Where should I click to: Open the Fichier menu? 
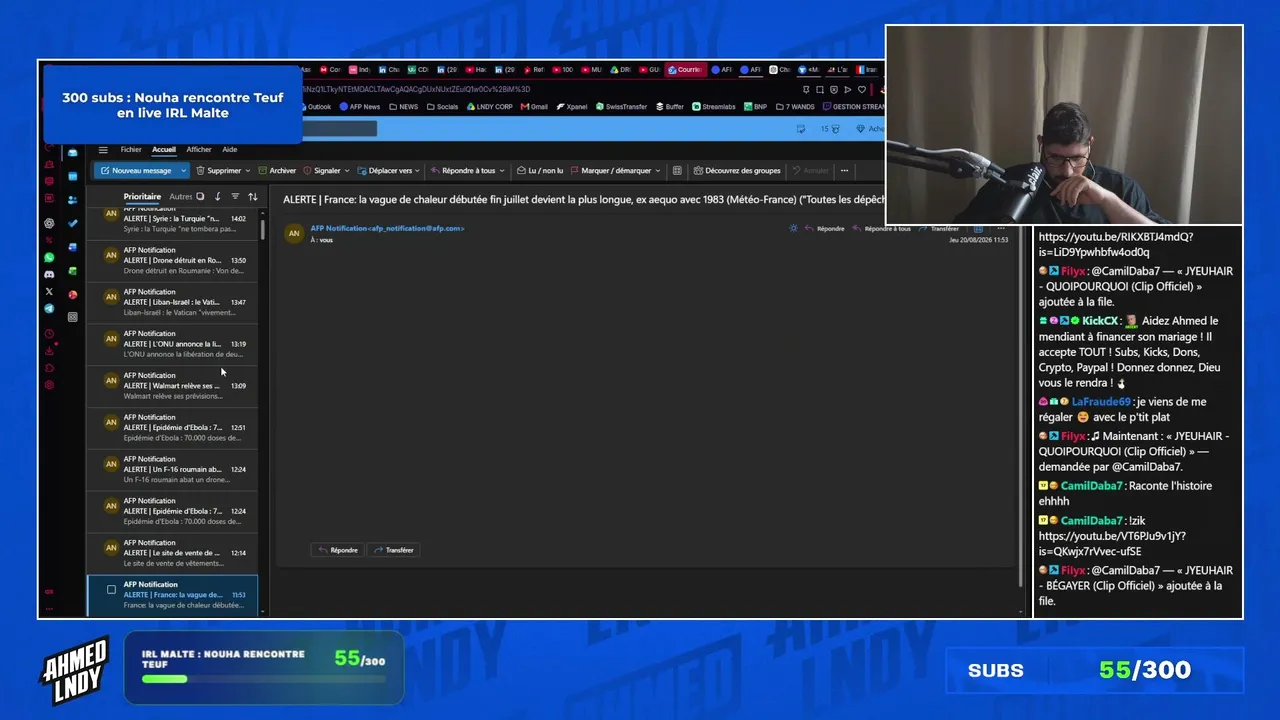coord(131,150)
